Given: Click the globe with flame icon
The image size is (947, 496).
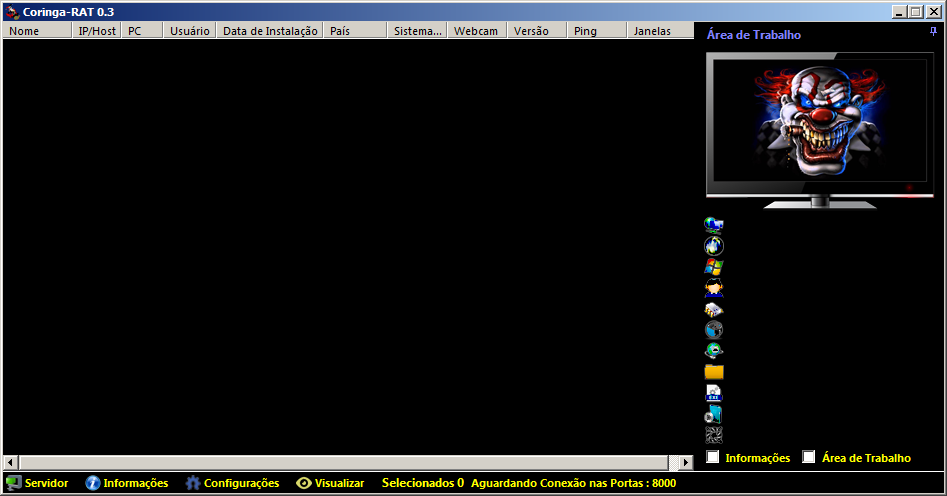Looking at the screenshot, I should pos(714,245).
